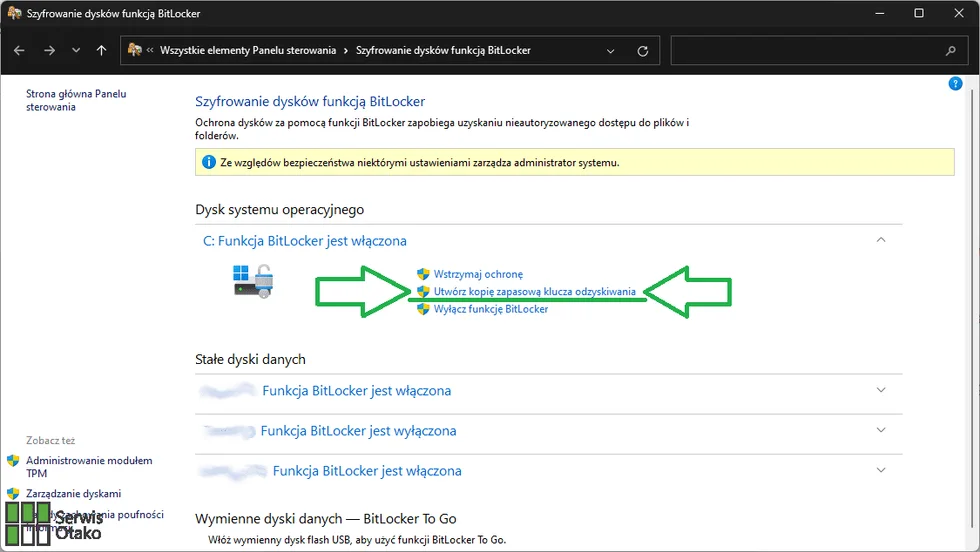Click 'Stałe dyski danych' section heading
Viewport: 980px width, 552px height.
(250, 359)
